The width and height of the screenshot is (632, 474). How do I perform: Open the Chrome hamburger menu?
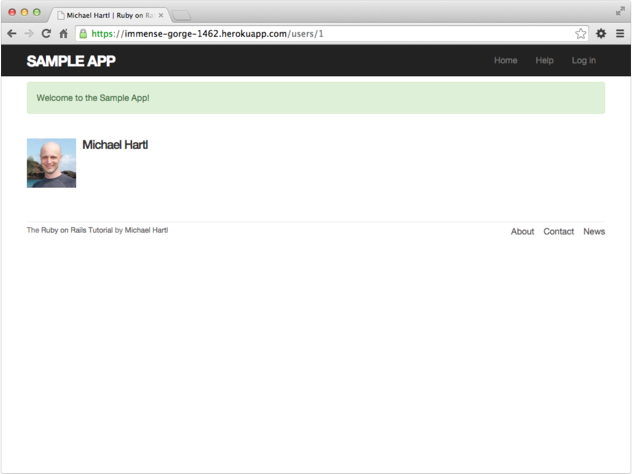pos(620,33)
